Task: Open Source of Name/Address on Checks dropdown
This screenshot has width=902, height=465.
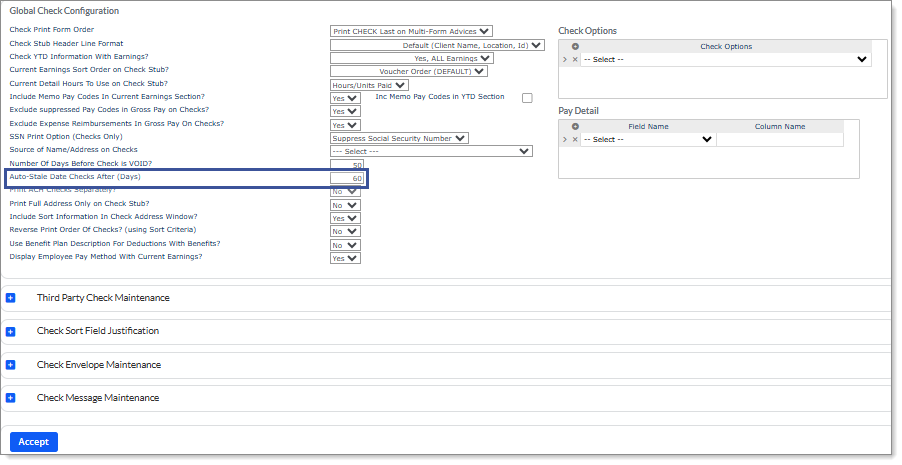Action: click(431, 152)
